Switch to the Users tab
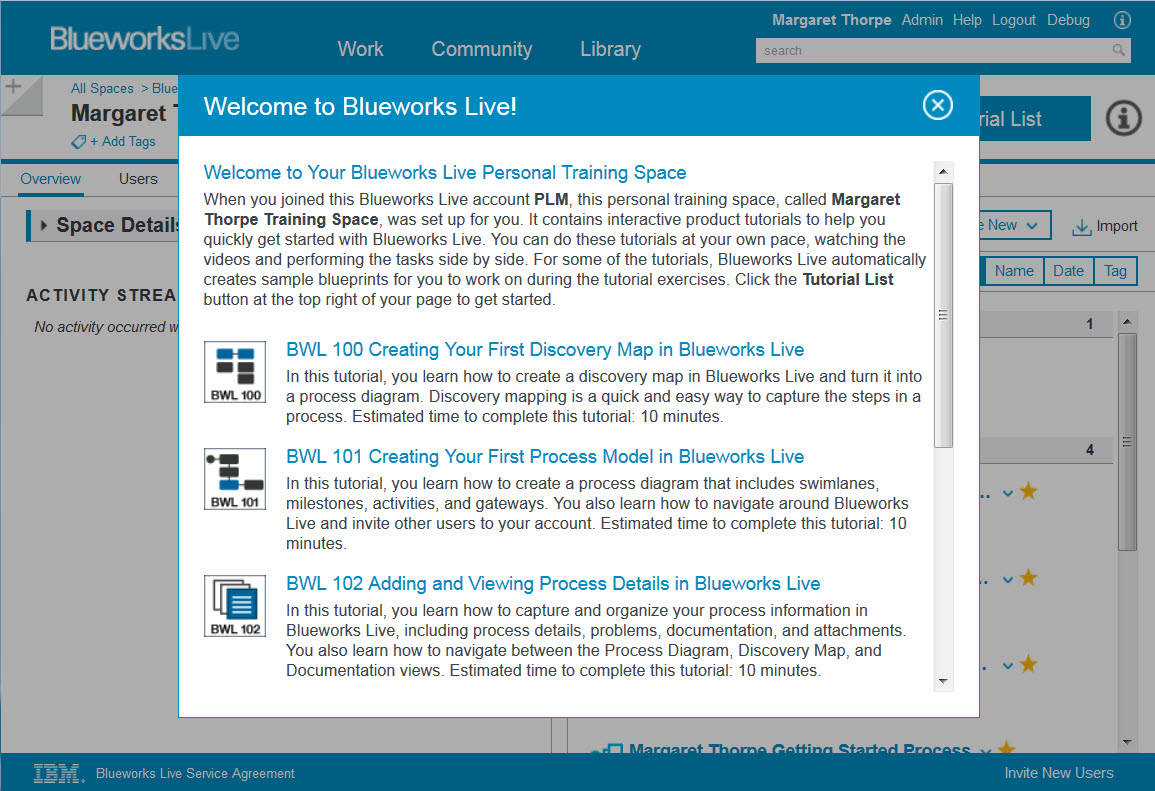This screenshot has height=791, width=1155. [138, 179]
